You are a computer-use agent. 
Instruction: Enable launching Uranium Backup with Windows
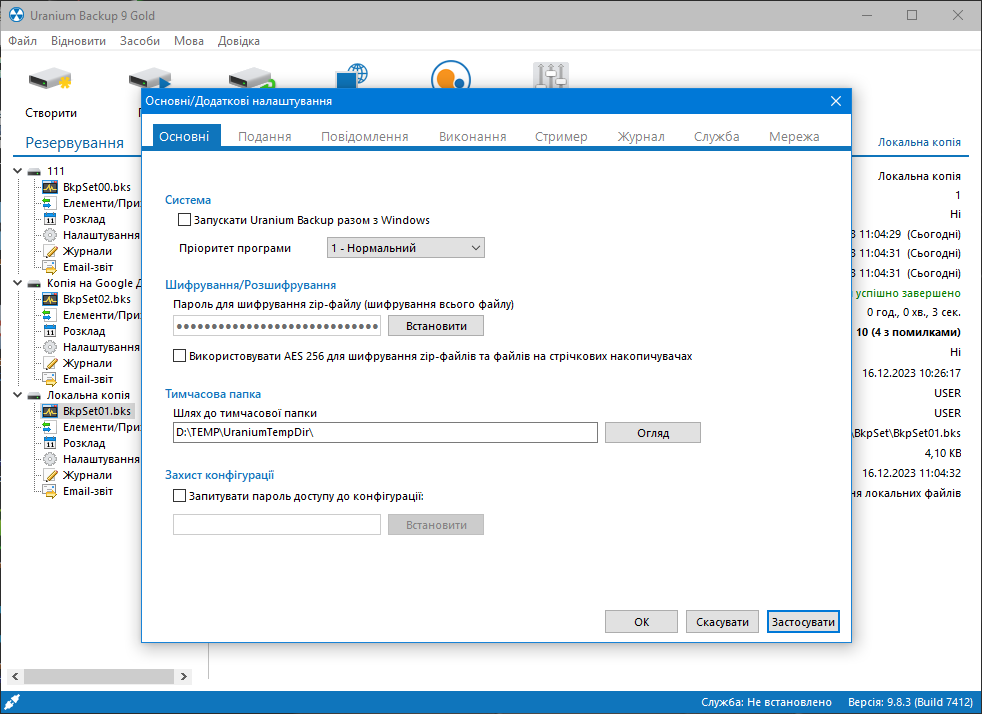(x=184, y=220)
